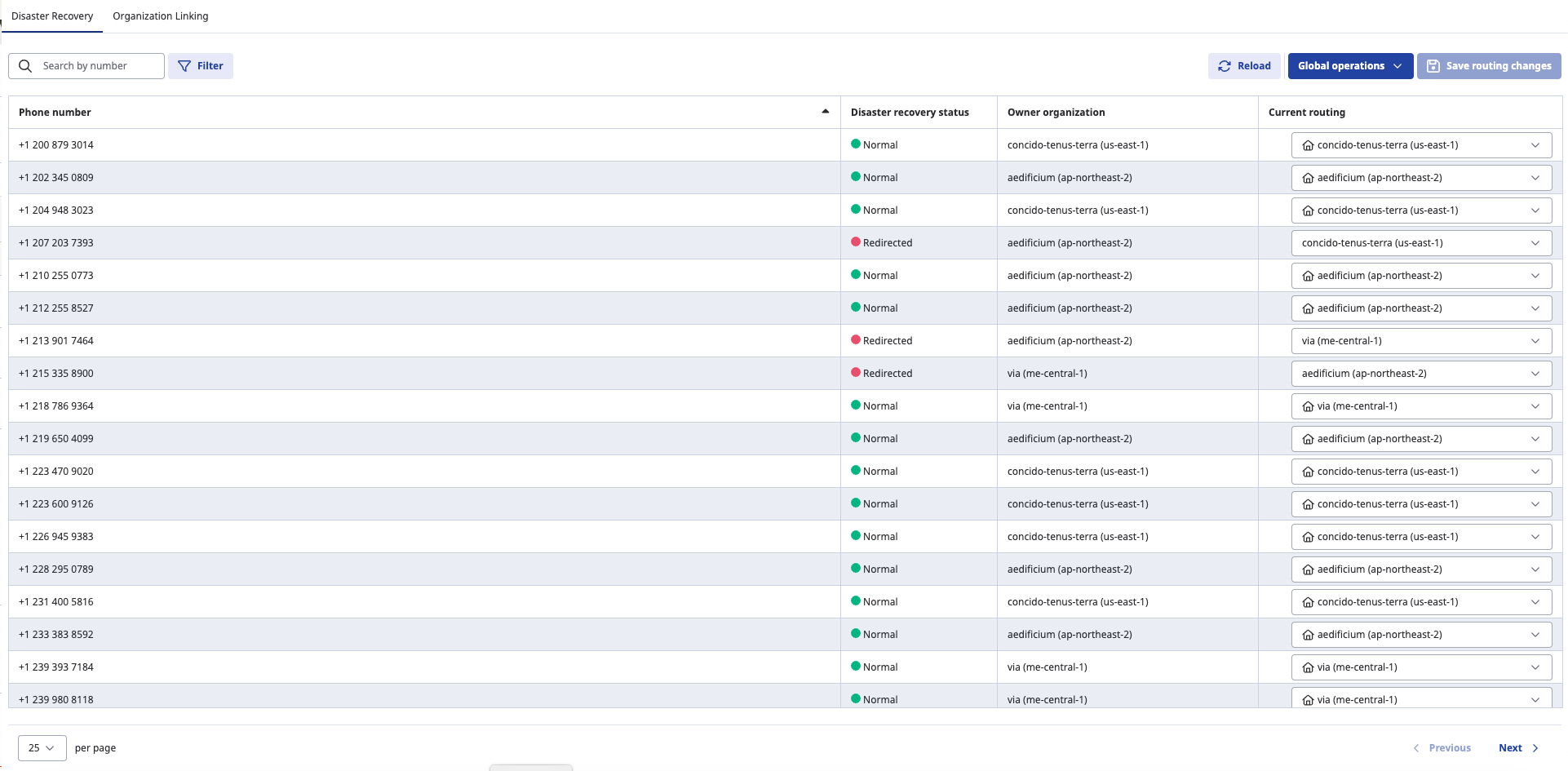Image resolution: width=1568 pixels, height=771 pixels.
Task: Select the Disaster Recovery tab
Action: 52,16
